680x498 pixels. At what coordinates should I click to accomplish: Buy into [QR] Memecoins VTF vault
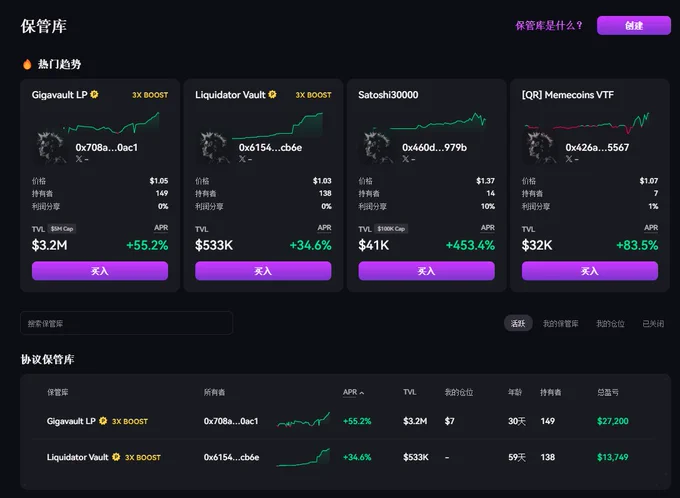590,271
